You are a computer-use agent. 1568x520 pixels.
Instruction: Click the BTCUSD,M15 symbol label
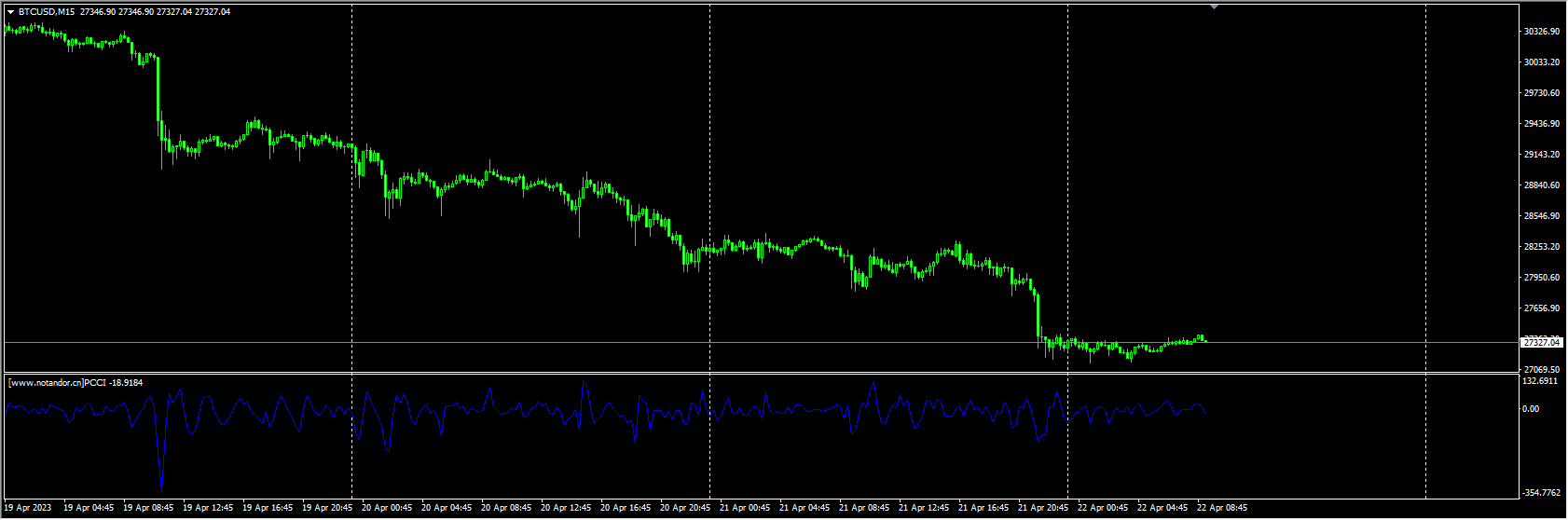point(47,12)
